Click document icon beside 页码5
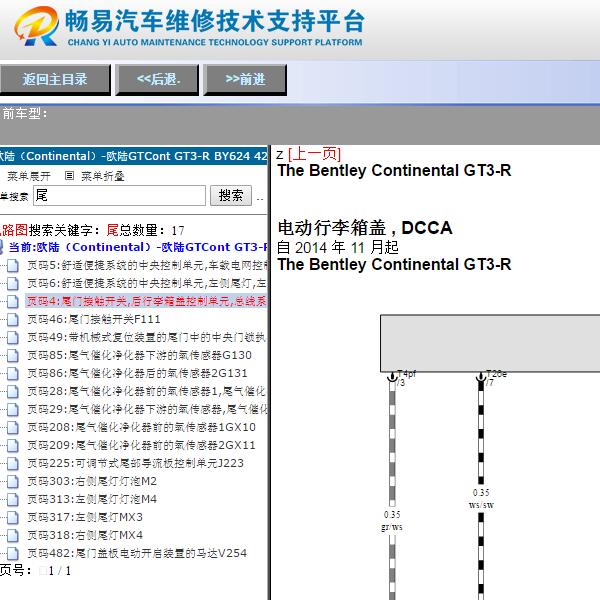This screenshot has width=600, height=600. pyautogui.click(x=13, y=266)
